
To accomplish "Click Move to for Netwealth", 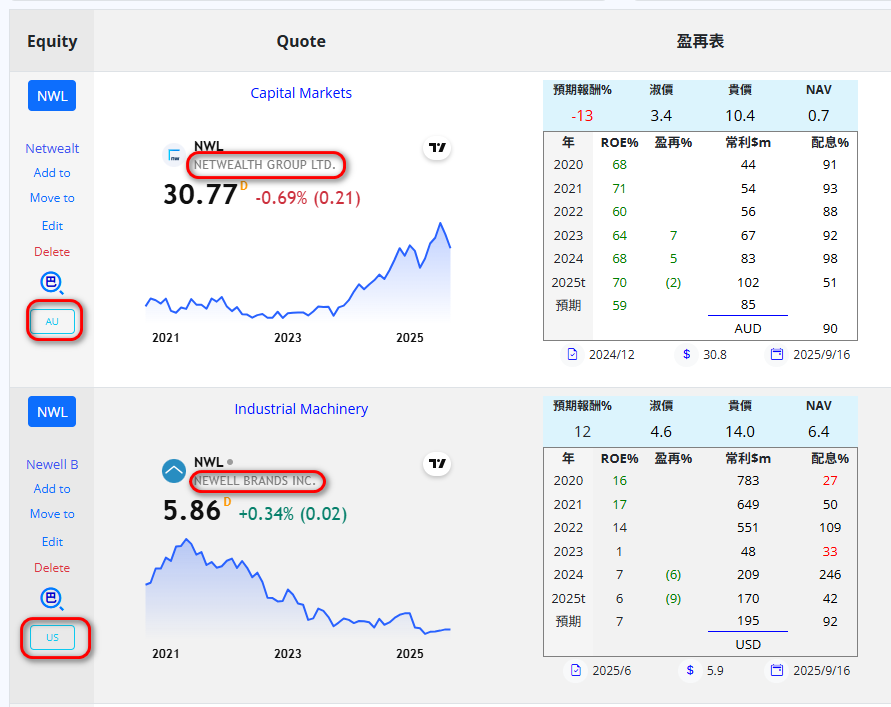I will 52,198.
